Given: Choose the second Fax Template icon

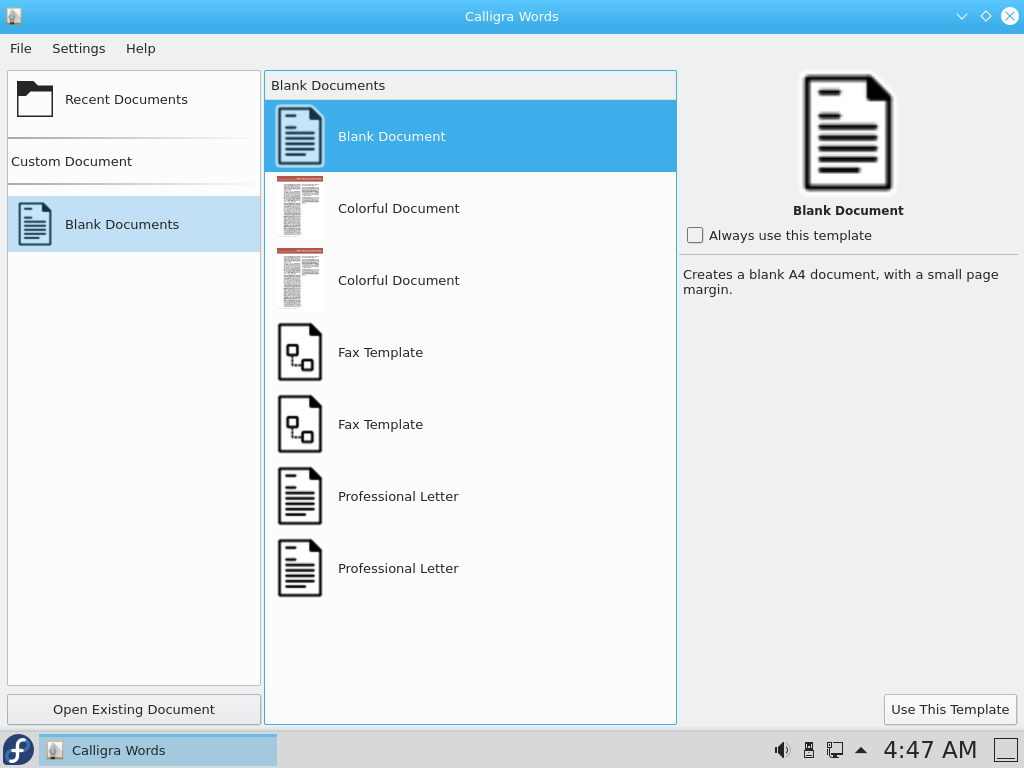Looking at the screenshot, I should pos(300,424).
